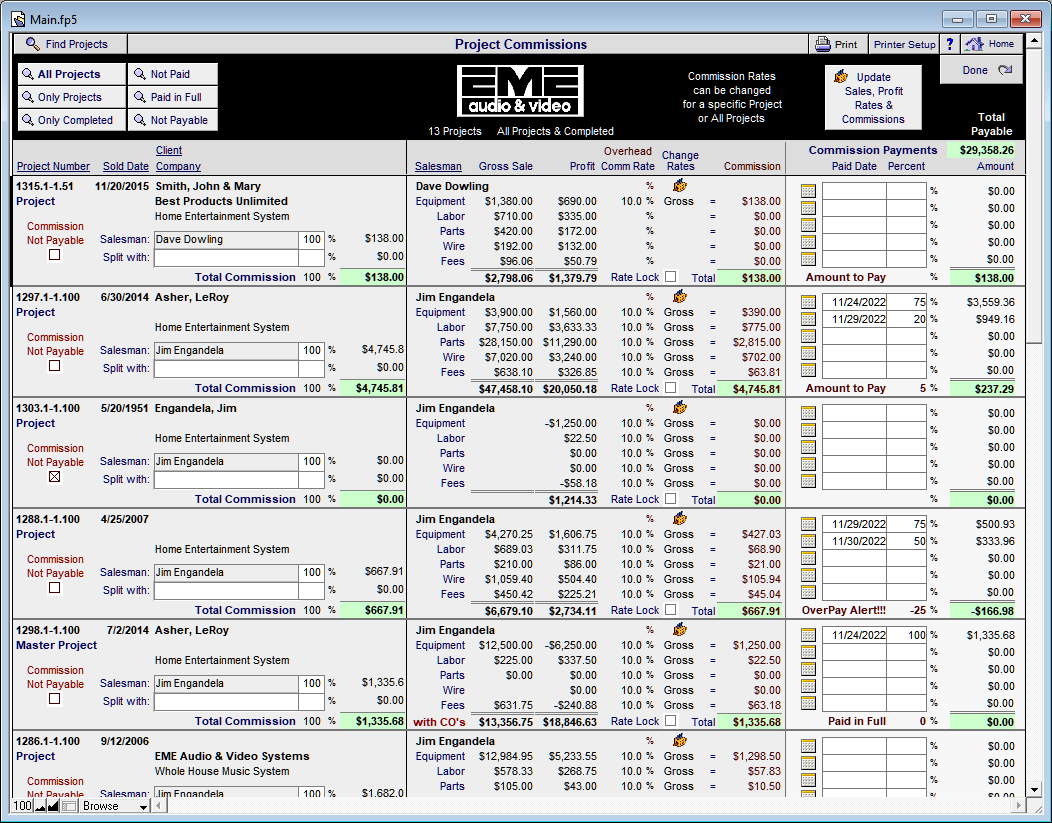The image size is (1052, 823).
Task: Open calendar icon for 11/30/2022 payment of $333.96
Action: click(808, 541)
